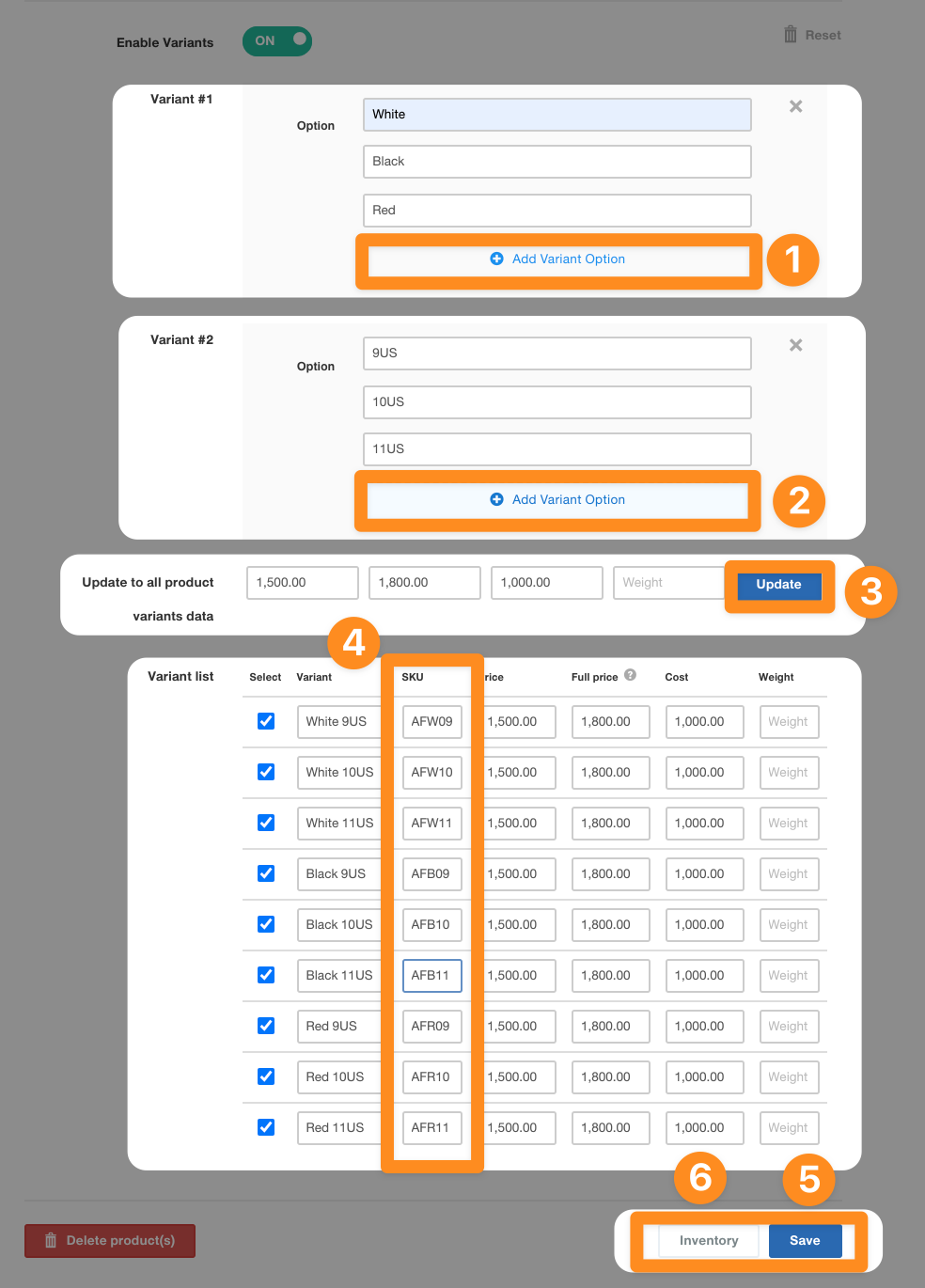Focus the AFB11 SKU field

(x=431, y=976)
